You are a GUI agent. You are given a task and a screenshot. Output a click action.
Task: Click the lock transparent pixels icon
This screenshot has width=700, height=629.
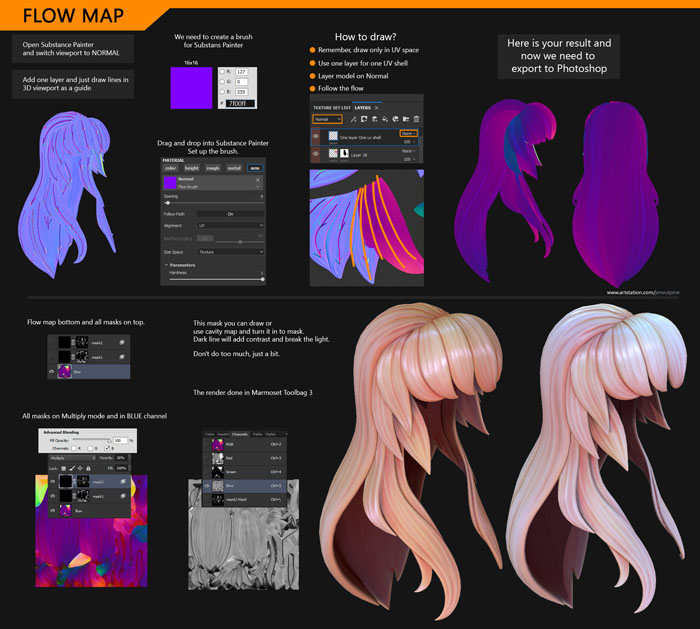62,467
